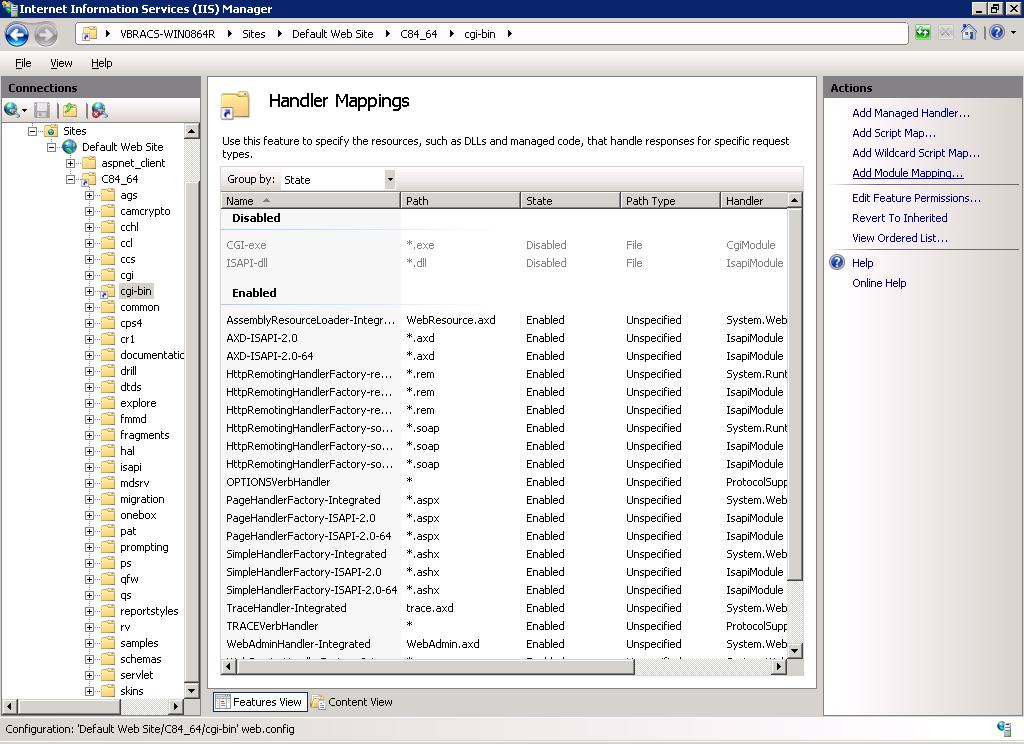The width and height of the screenshot is (1024, 744).
Task: Select the TRACEVerbHandler row
Action: point(504,626)
